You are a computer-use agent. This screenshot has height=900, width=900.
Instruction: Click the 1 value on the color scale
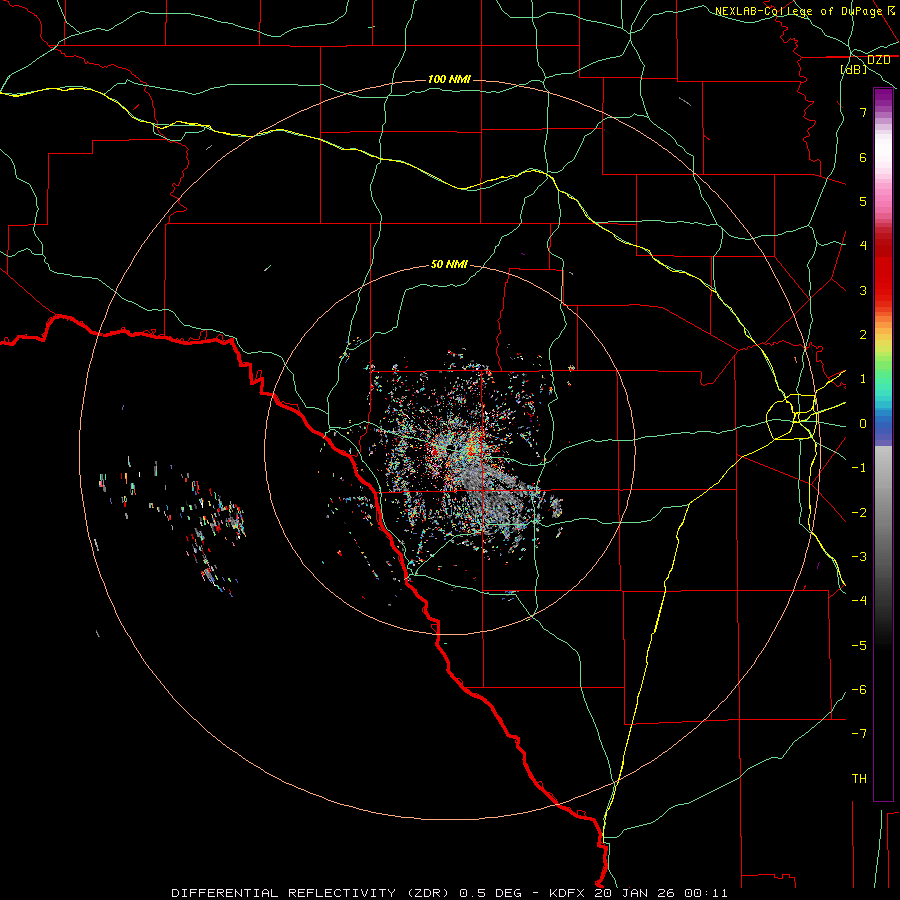tap(863, 379)
